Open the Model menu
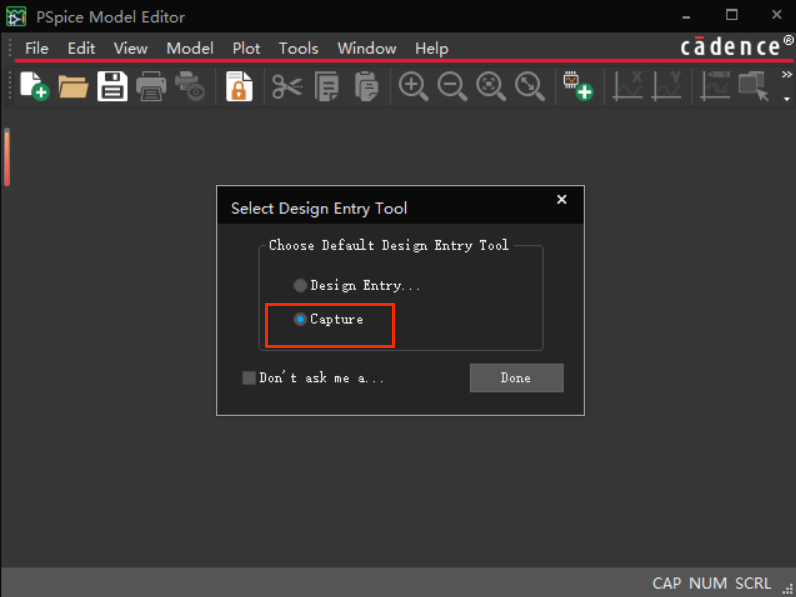This screenshot has width=796, height=597. point(190,49)
